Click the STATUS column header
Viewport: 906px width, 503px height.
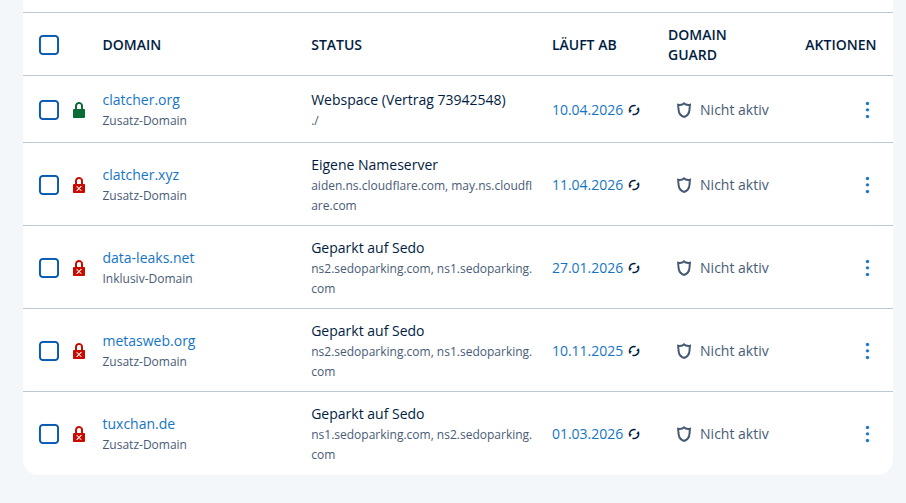pyautogui.click(x=336, y=45)
